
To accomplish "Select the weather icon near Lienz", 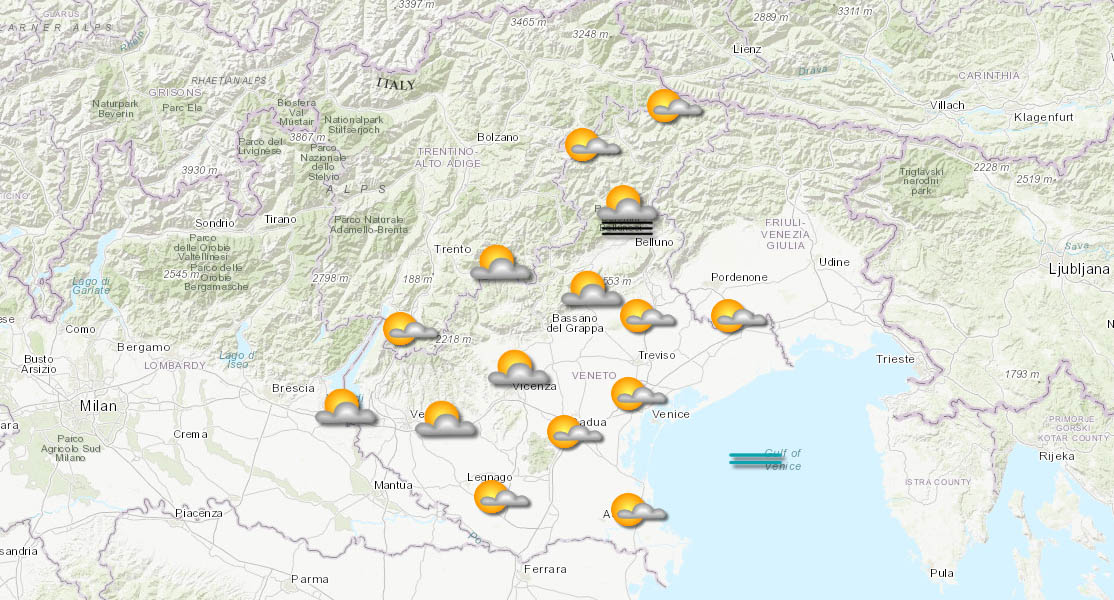I will coord(670,106).
